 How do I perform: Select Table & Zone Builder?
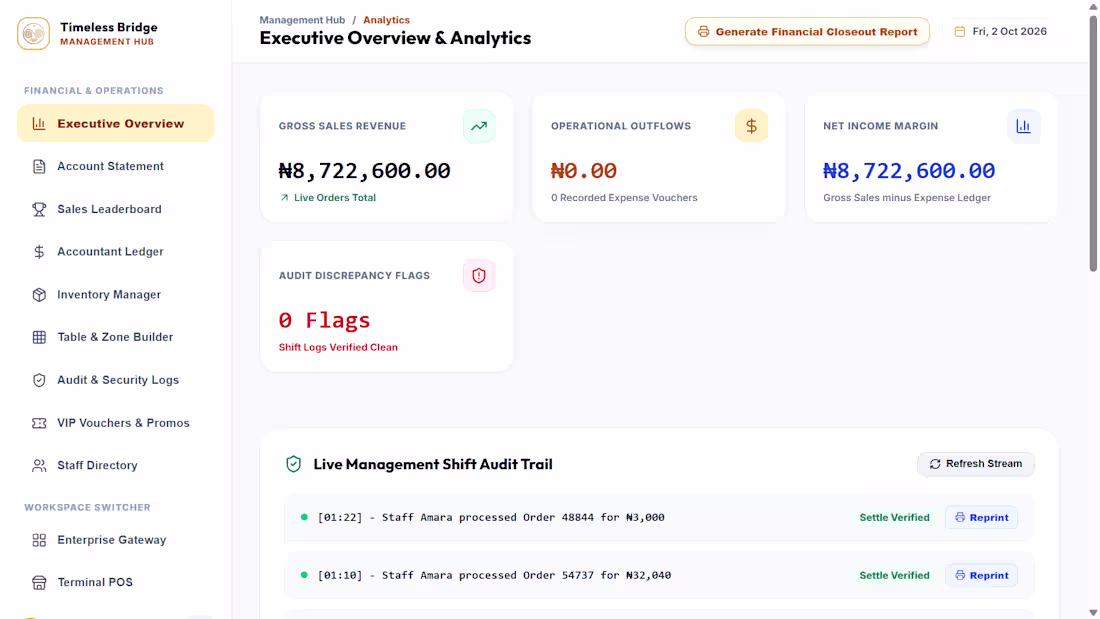pyautogui.click(x=116, y=337)
